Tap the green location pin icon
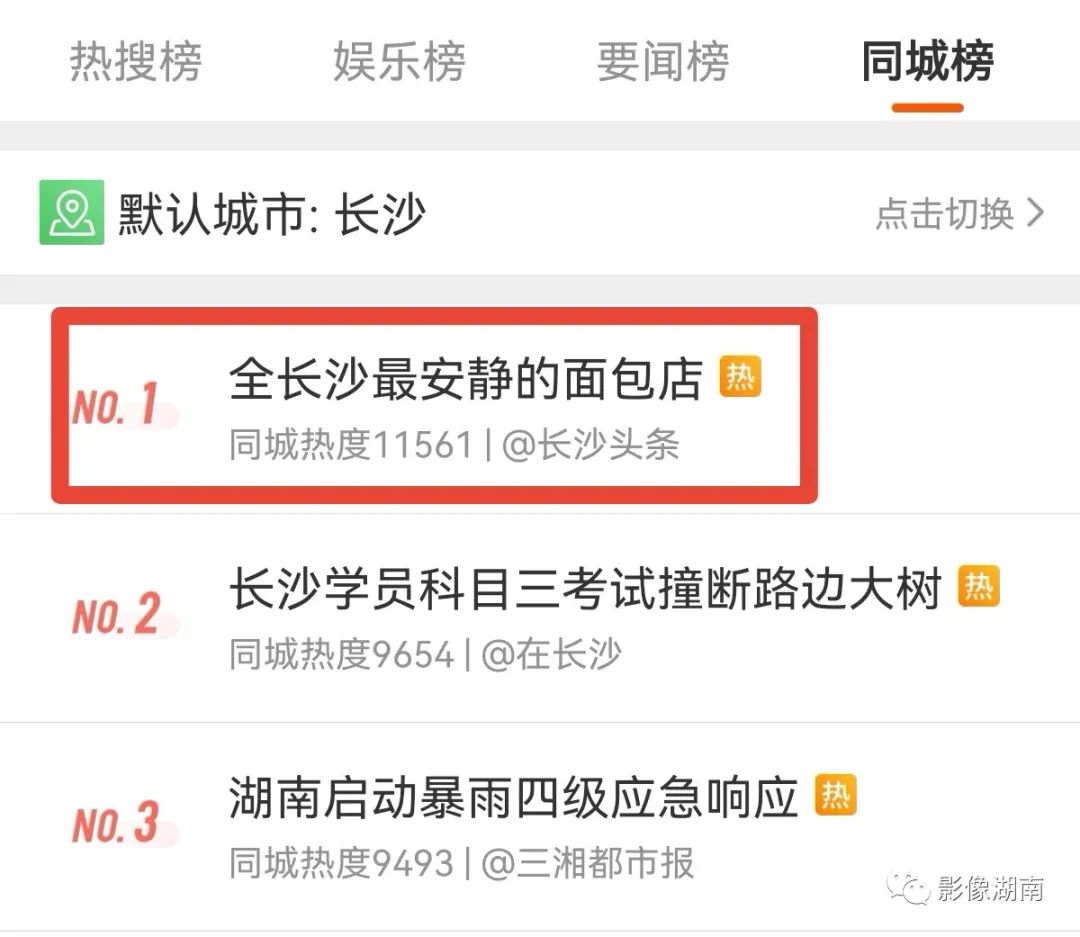The height and width of the screenshot is (937, 1080). [x=72, y=212]
